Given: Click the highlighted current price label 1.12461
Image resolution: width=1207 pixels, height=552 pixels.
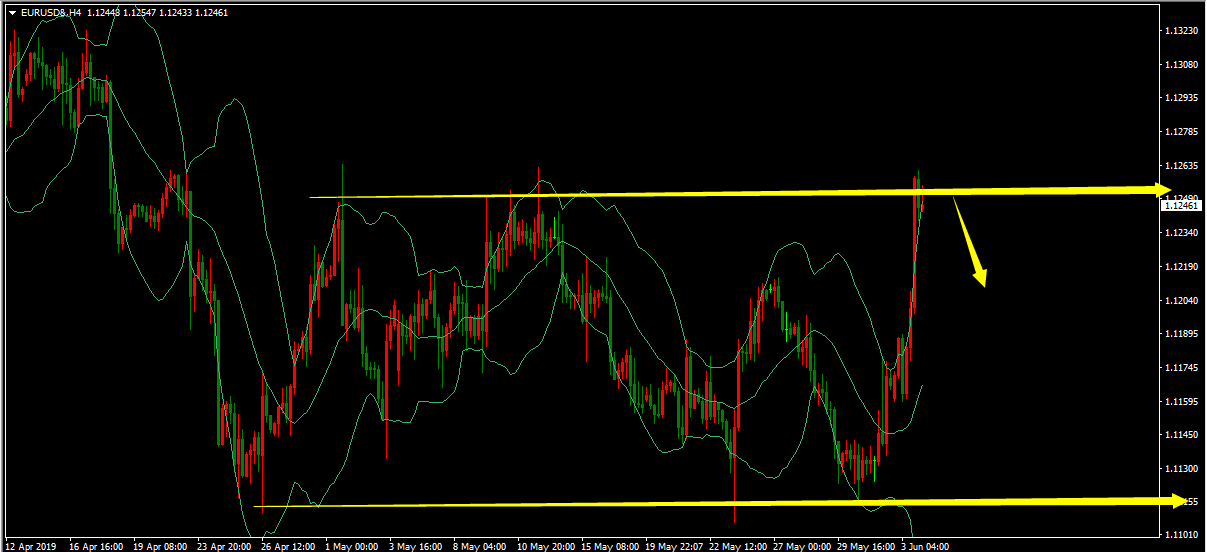Looking at the screenshot, I should coord(1180,206).
